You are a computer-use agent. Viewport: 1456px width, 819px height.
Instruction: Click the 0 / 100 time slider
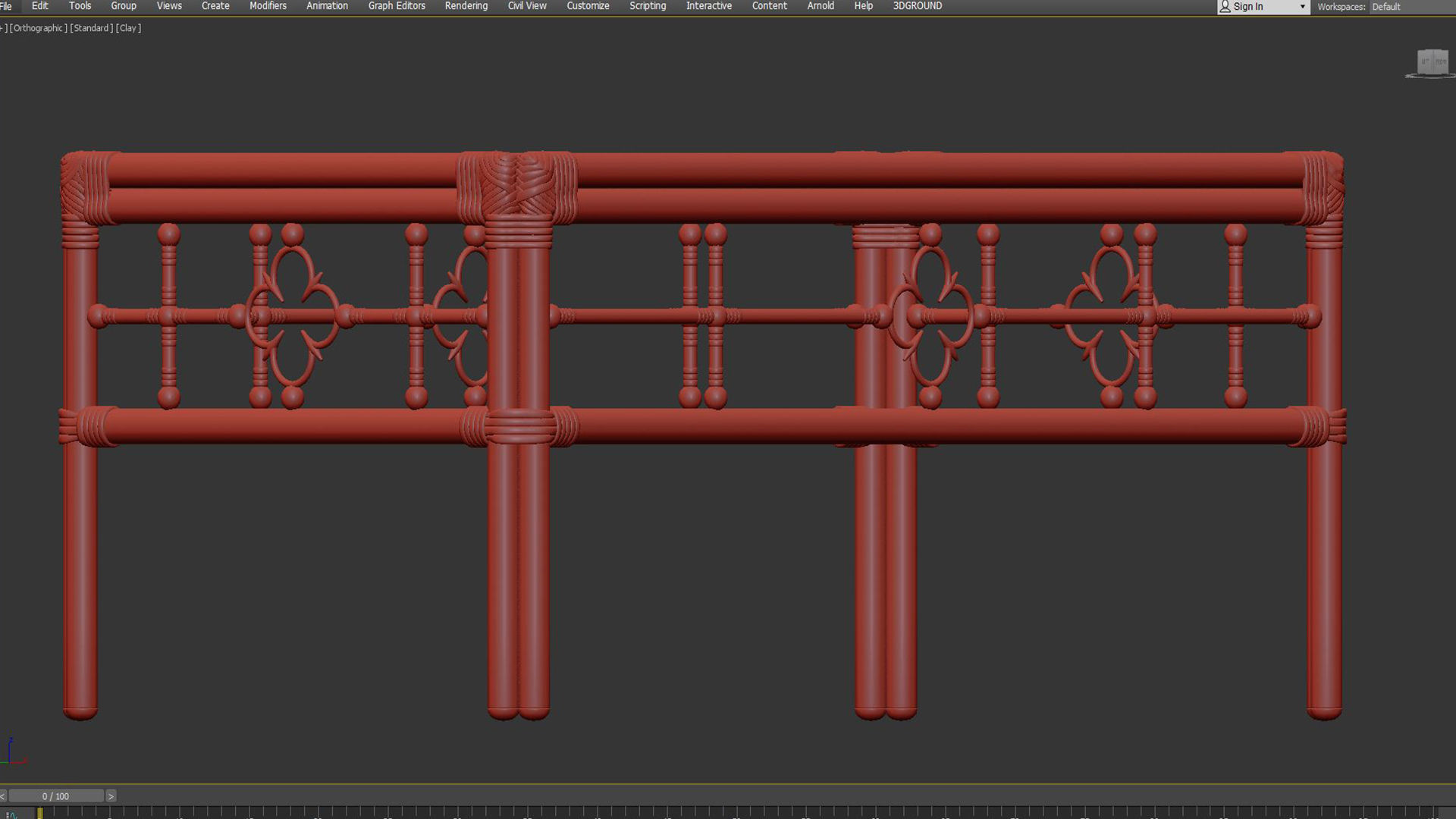[x=55, y=796]
